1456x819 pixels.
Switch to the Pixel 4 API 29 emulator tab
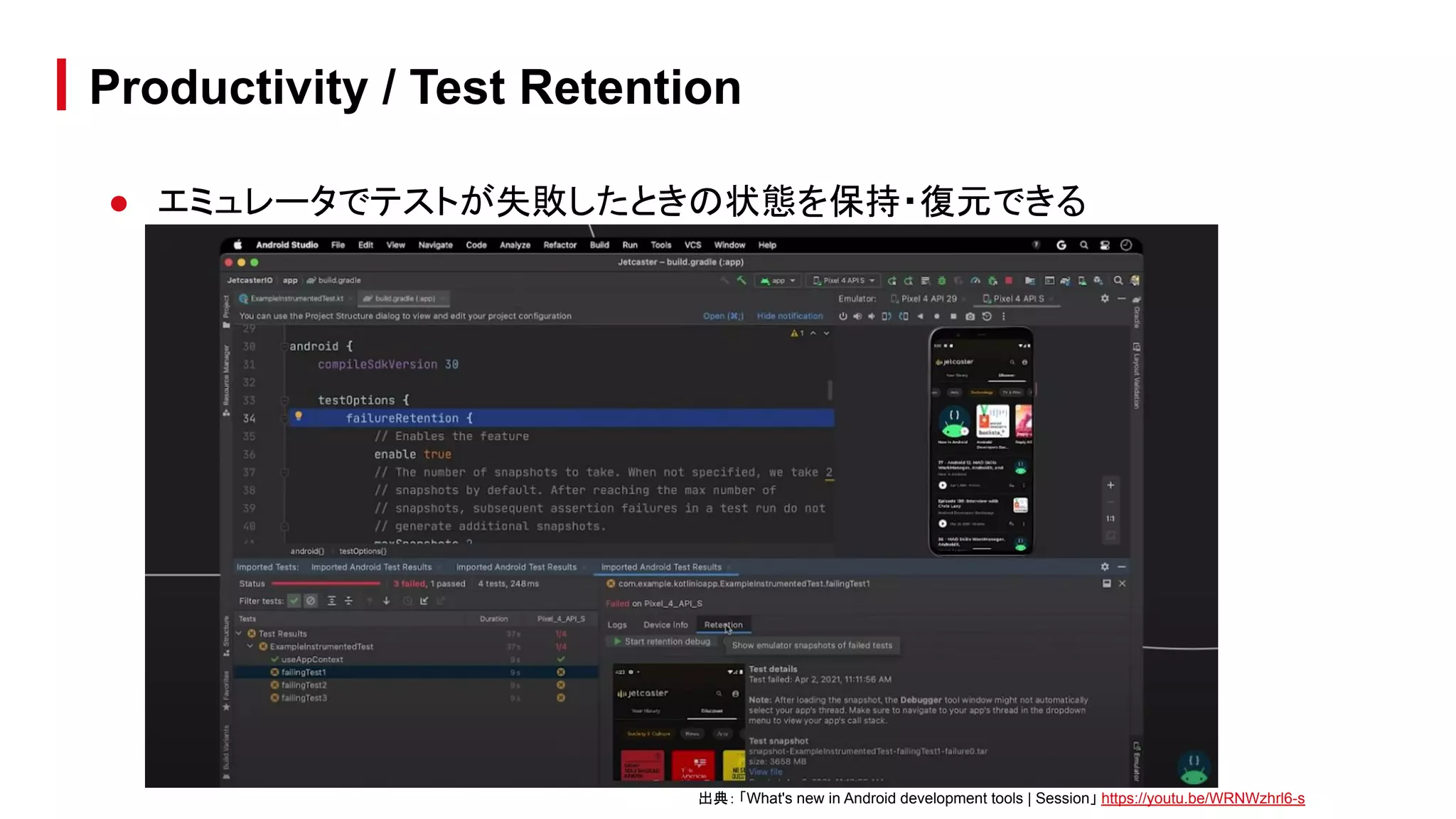coord(928,299)
